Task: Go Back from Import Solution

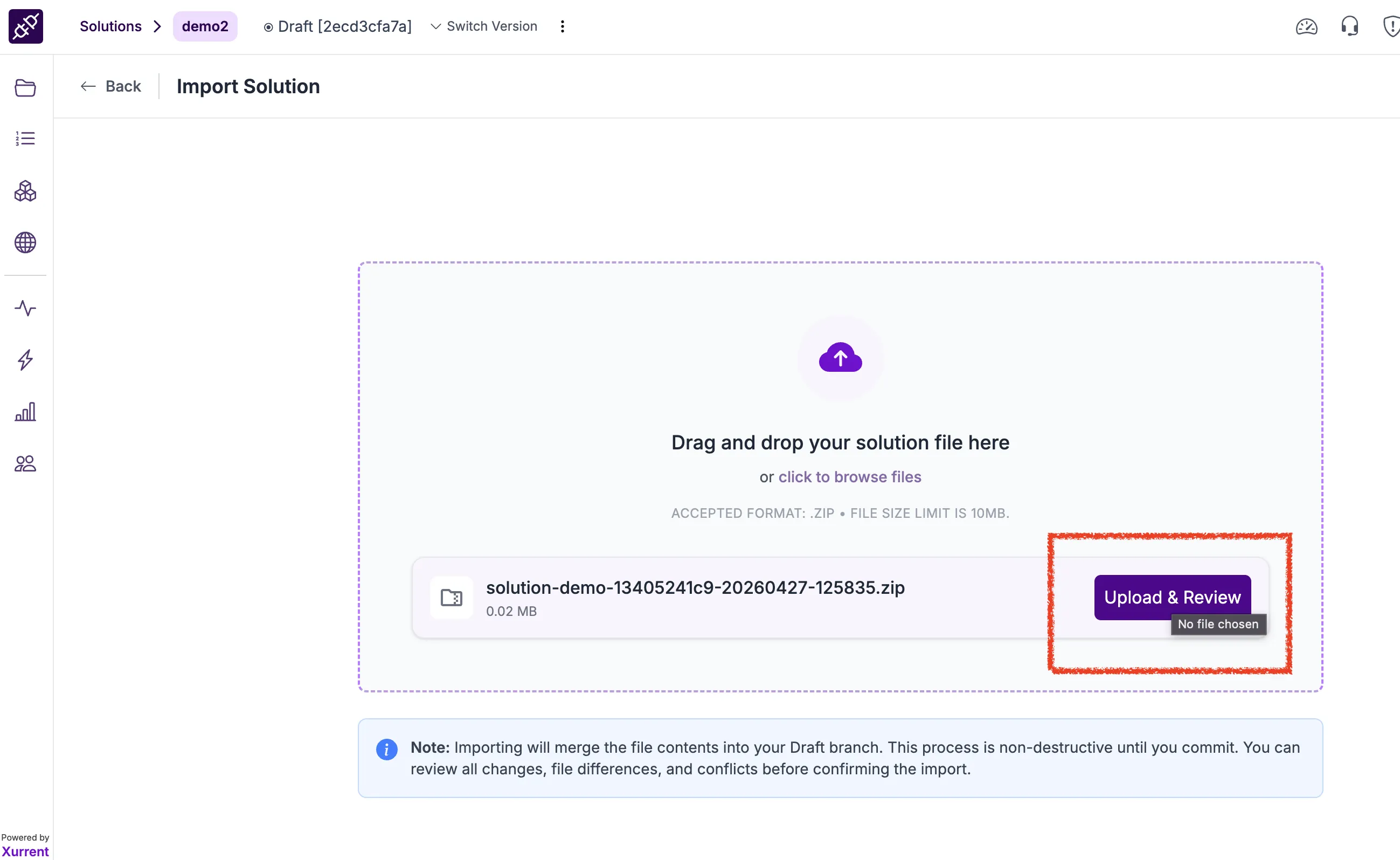Action: point(110,86)
